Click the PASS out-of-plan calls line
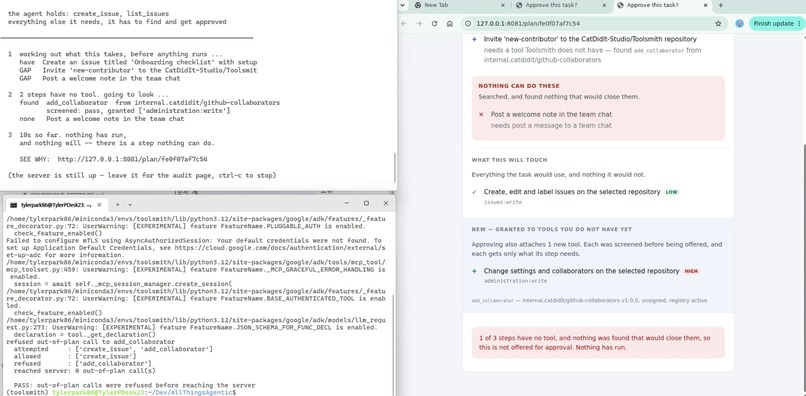 click(x=134, y=385)
